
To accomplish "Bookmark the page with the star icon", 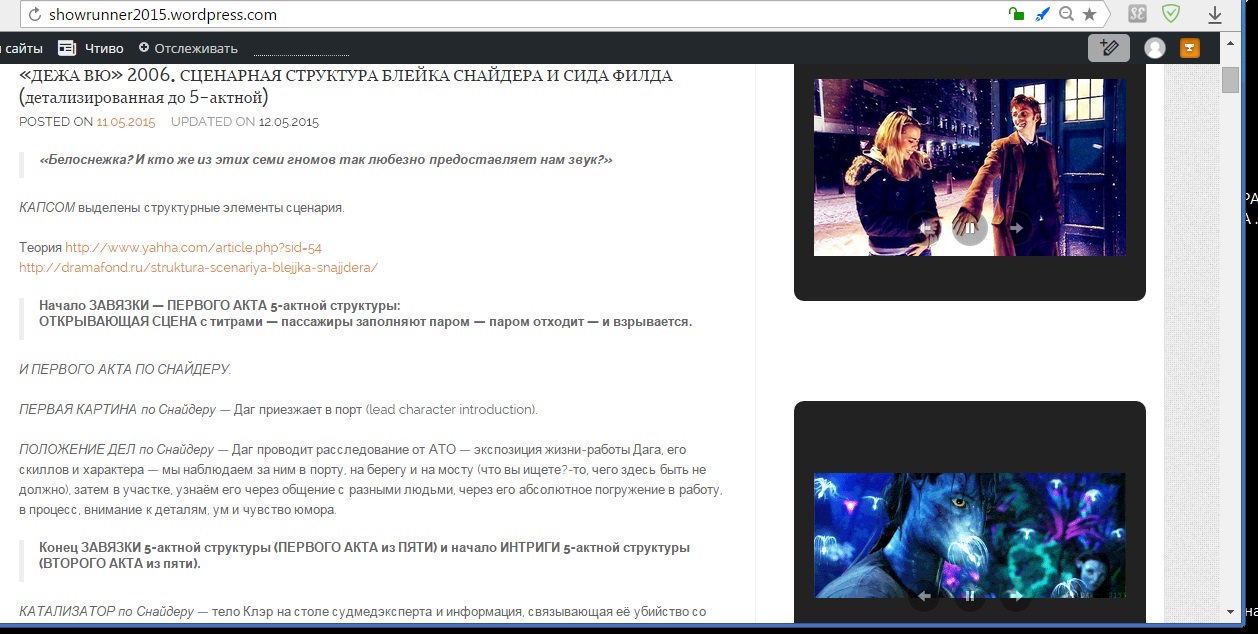I will coord(1090,14).
